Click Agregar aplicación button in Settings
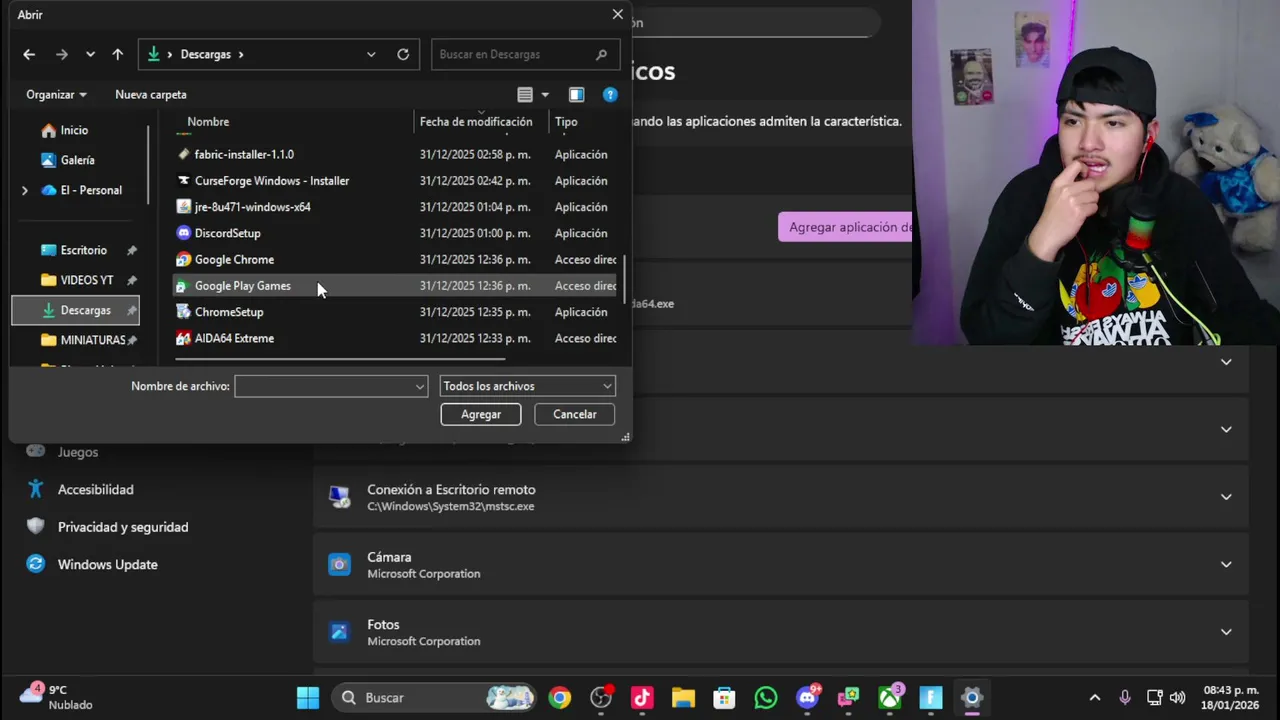 845,227
